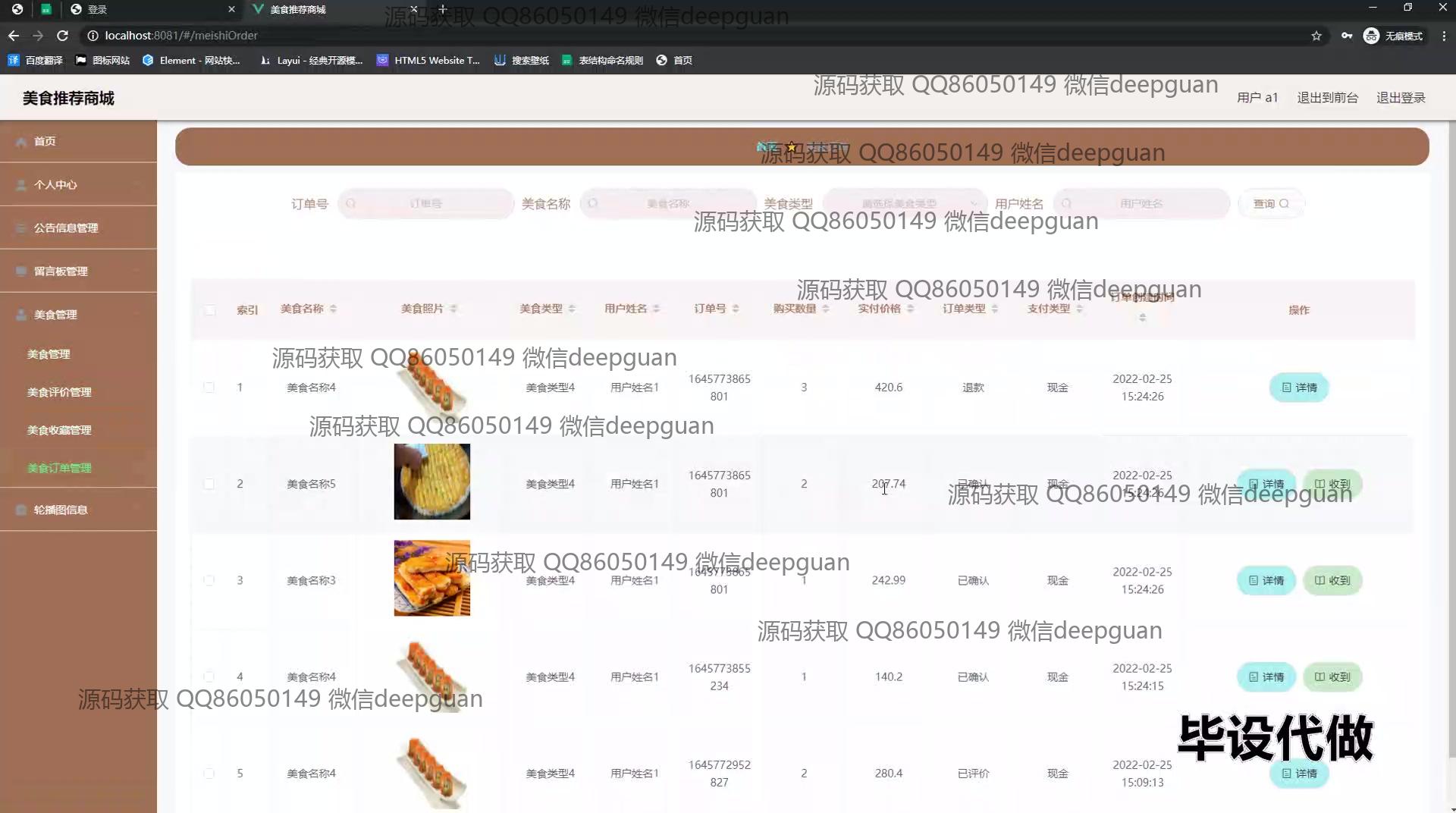Collapse 美食管理 parent sidebar menu
The height and width of the screenshot is (813, 1456).
78,314
